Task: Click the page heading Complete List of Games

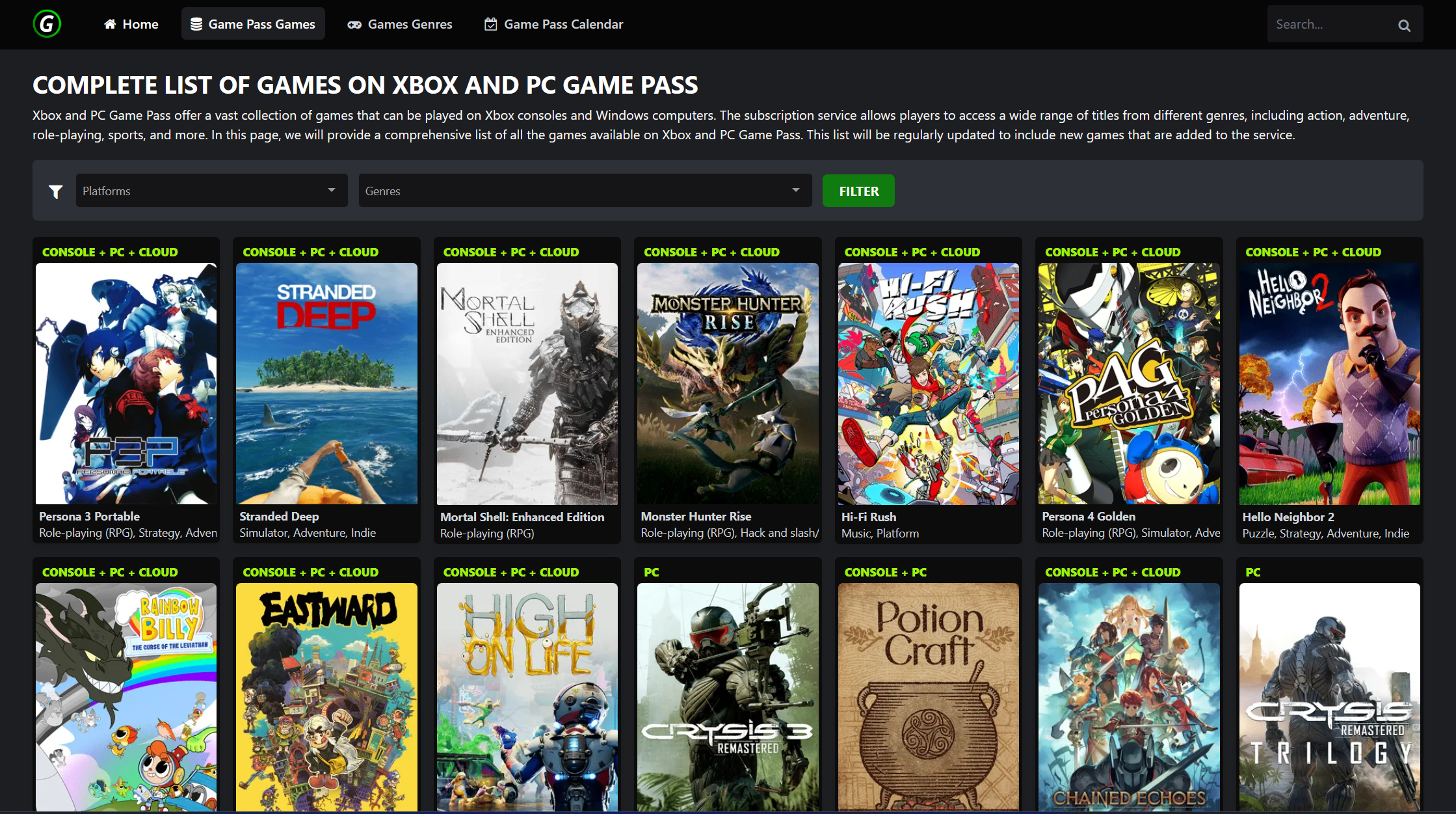Action: click(x=365, y=85)
